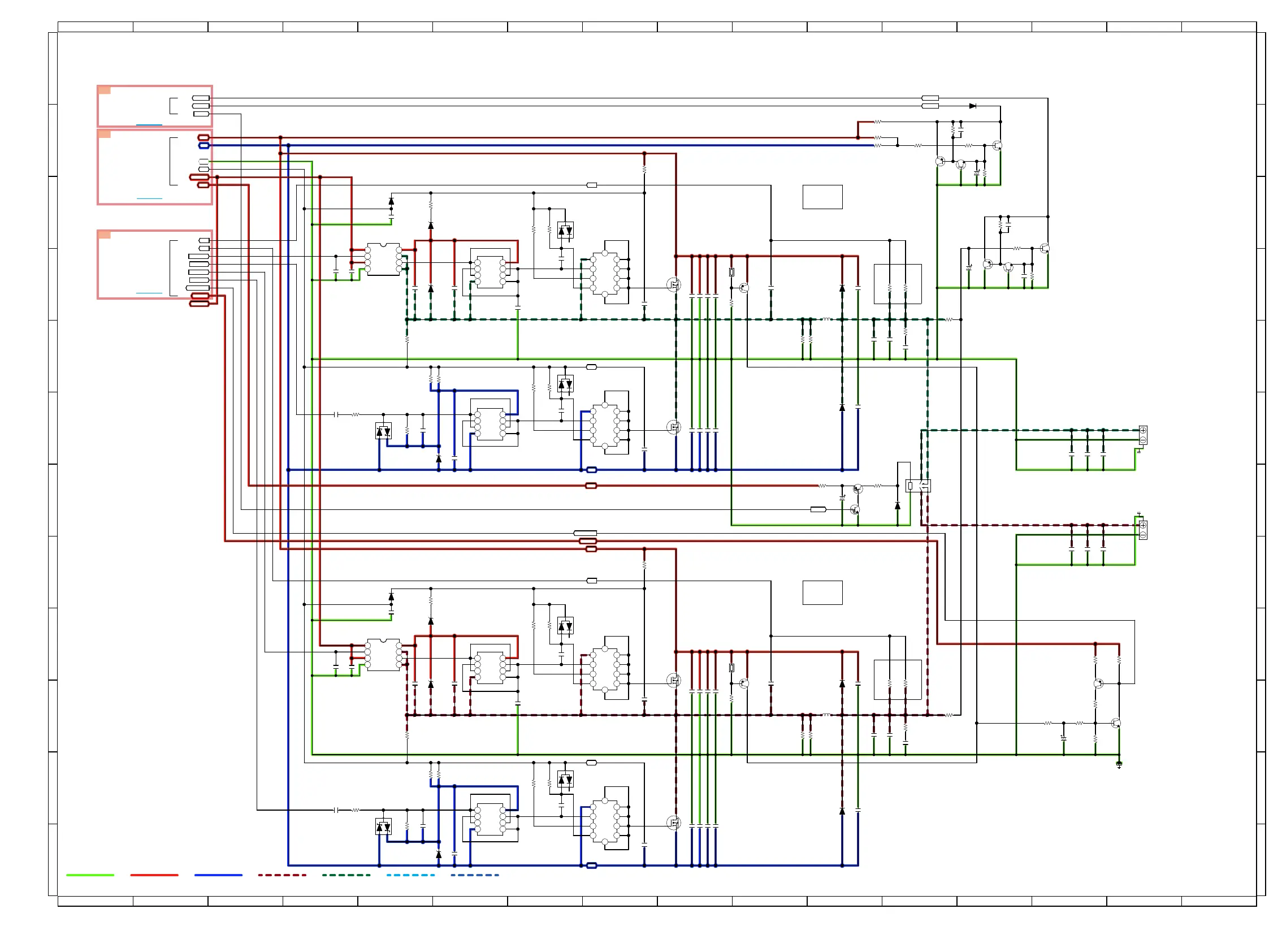This screenshot has width=1282, height=952.
Task: Select the blue jumper marker on lowest blue bus
Action: click(x=591, y=866)
